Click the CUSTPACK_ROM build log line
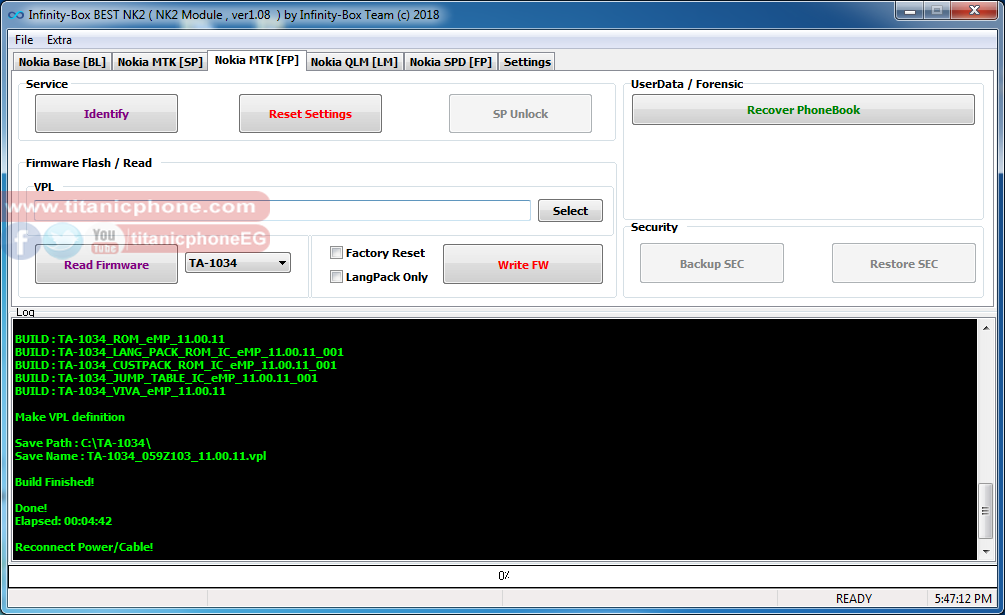Screen dimensions: 1005x615 click(176, 365)
